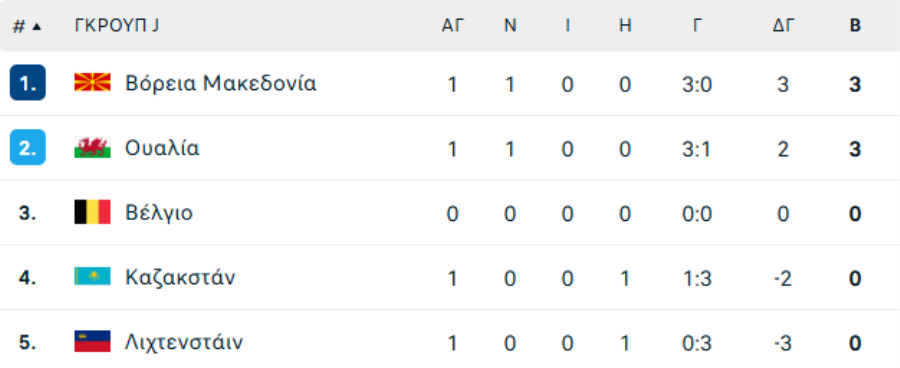Image resolution: width=900 pixels, height=368 pixels.
Task: Sort by ΔΓ goal difference header
Action: pyautogui.click(x=783, y=26)
